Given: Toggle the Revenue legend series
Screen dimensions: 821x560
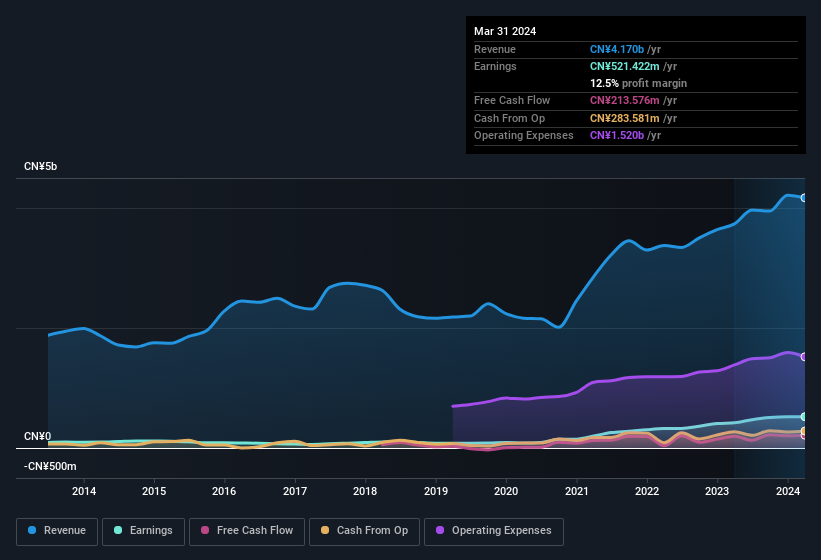Looking at the screenshot, I should 57,531.
